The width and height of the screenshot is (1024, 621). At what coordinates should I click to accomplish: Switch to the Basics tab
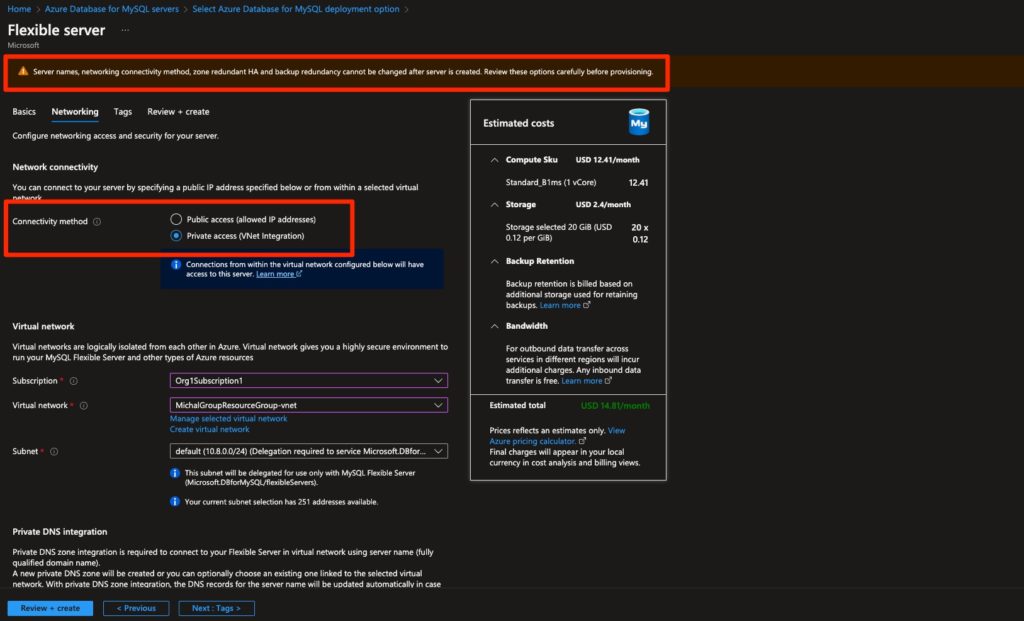click(x=24, y=112)
